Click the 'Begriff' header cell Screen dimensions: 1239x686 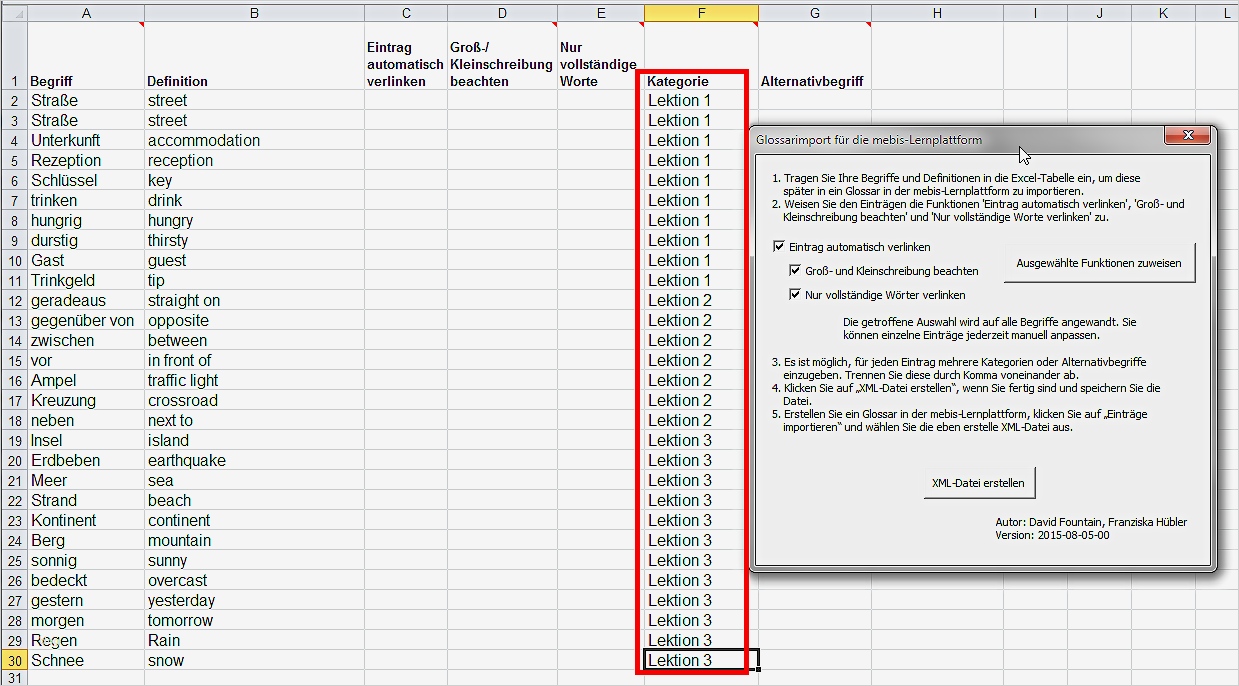click(x=86, y=56)
